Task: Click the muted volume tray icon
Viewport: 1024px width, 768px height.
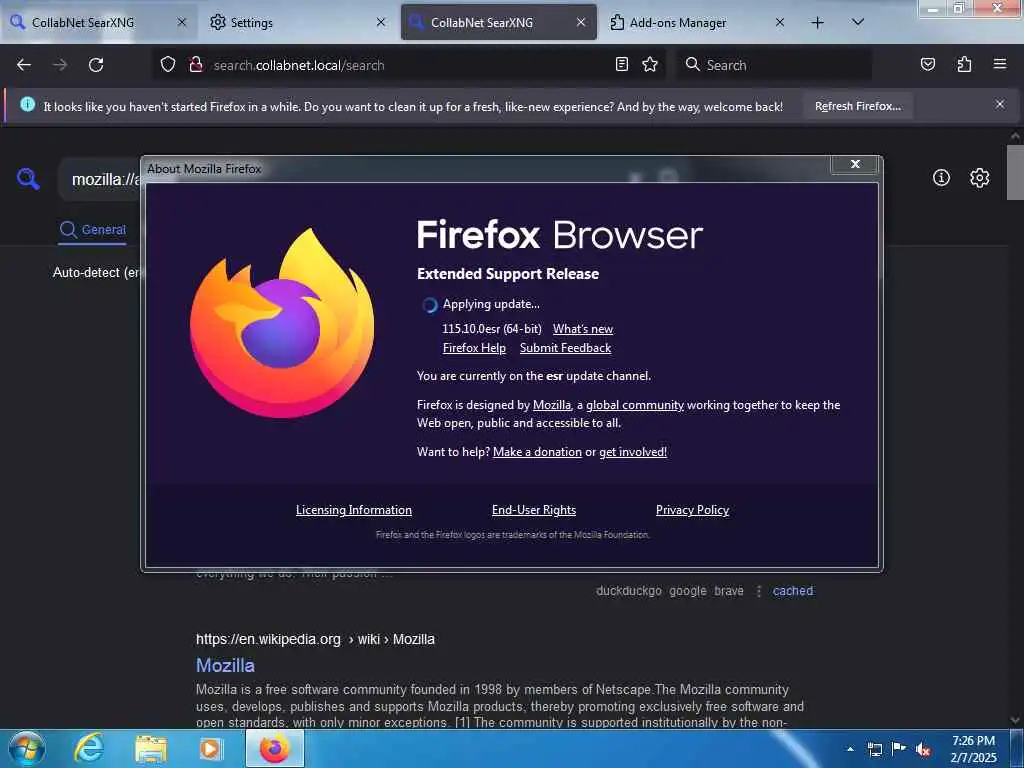Action: tap(923, 749)
